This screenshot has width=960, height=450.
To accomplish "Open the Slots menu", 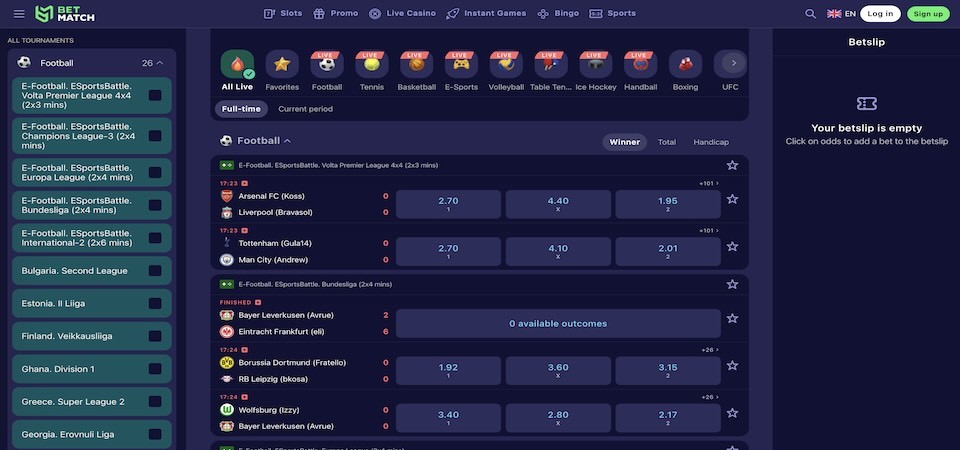I will (283, 13).
